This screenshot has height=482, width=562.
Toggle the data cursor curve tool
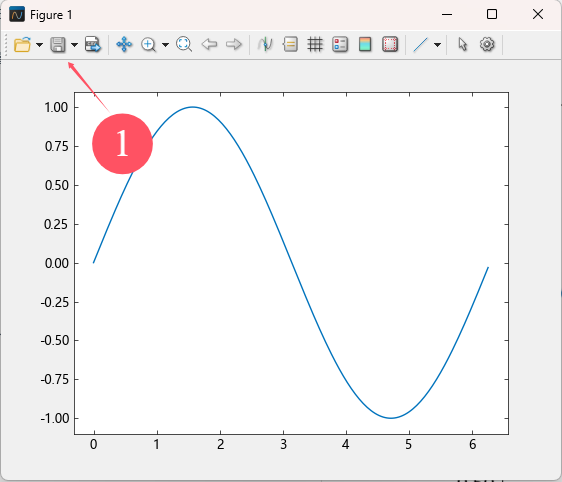click(x=265, y=44)
